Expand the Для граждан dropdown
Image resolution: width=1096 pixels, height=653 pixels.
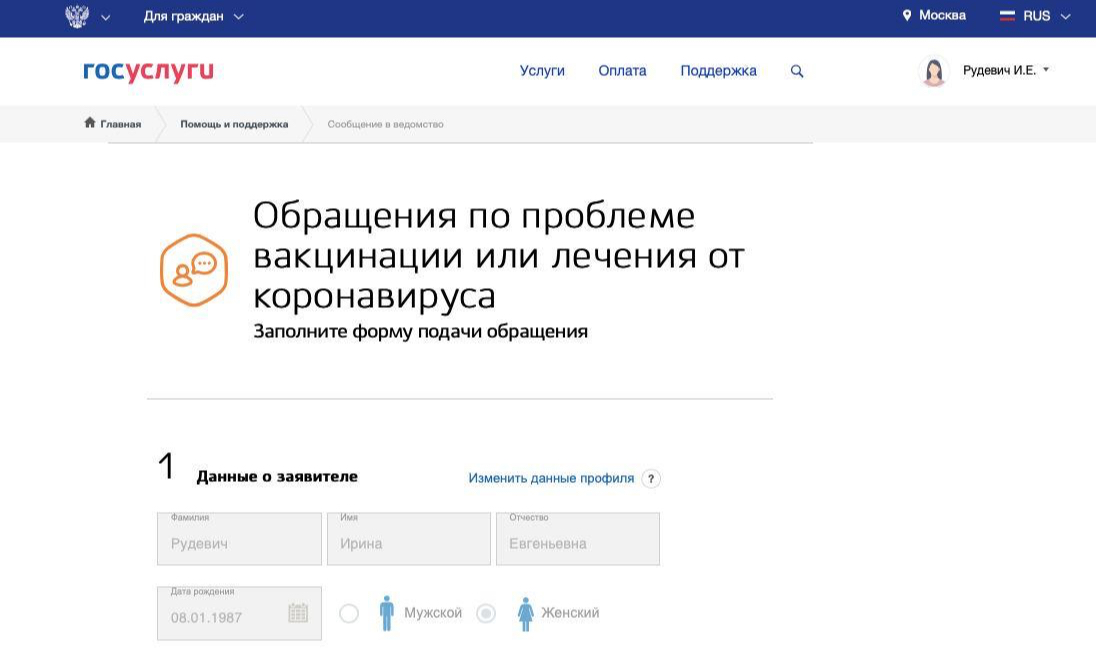(x=193, y=16)
